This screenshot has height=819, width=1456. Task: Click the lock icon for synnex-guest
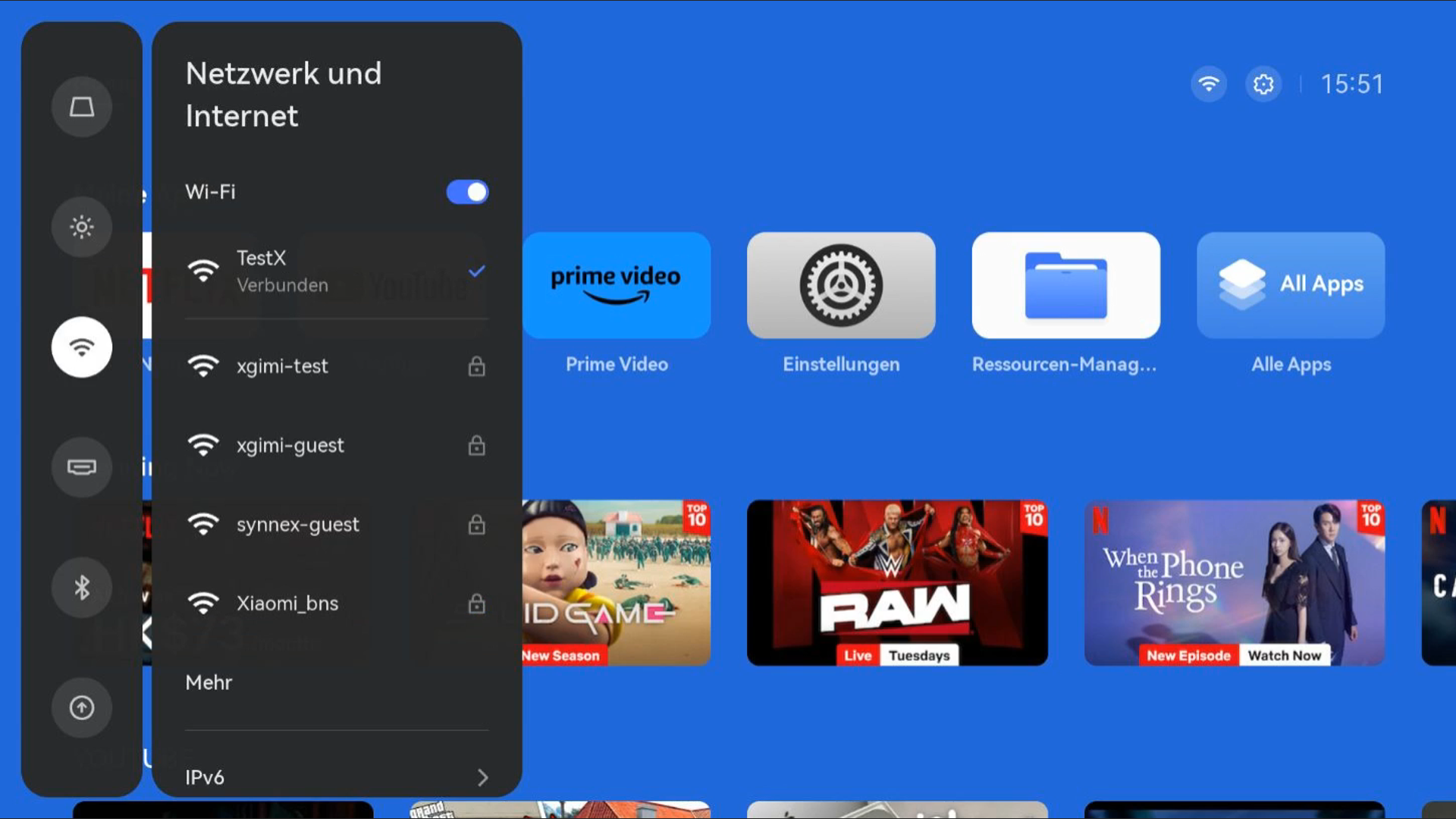point(476,524)
